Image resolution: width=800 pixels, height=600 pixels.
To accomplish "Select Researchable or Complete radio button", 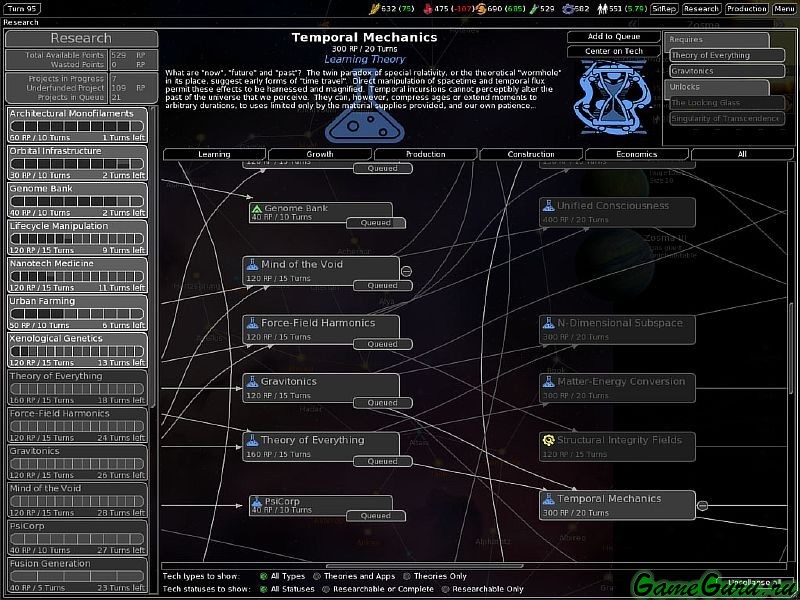I will tap(326, 589).
